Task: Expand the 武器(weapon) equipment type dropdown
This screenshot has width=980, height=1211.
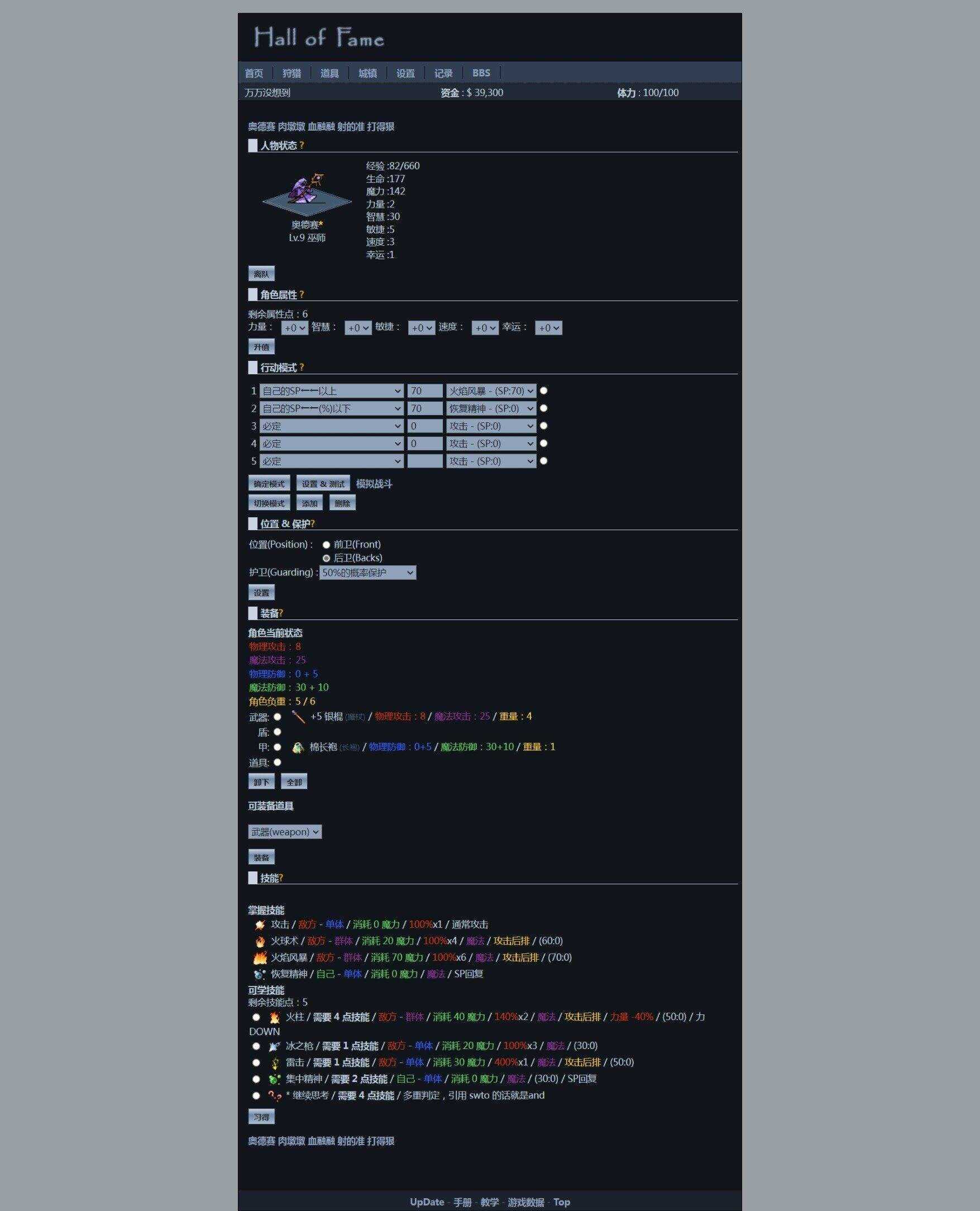Action: coord(285,832)
